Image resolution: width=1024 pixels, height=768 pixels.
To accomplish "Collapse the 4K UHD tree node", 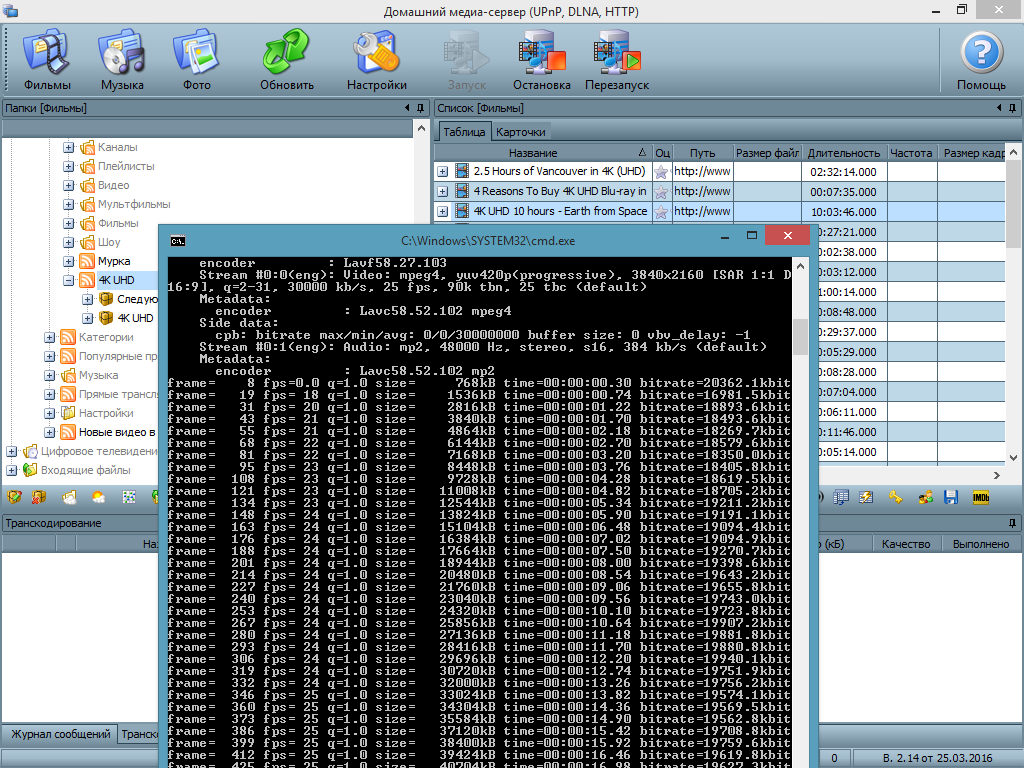I will [69, 281].
